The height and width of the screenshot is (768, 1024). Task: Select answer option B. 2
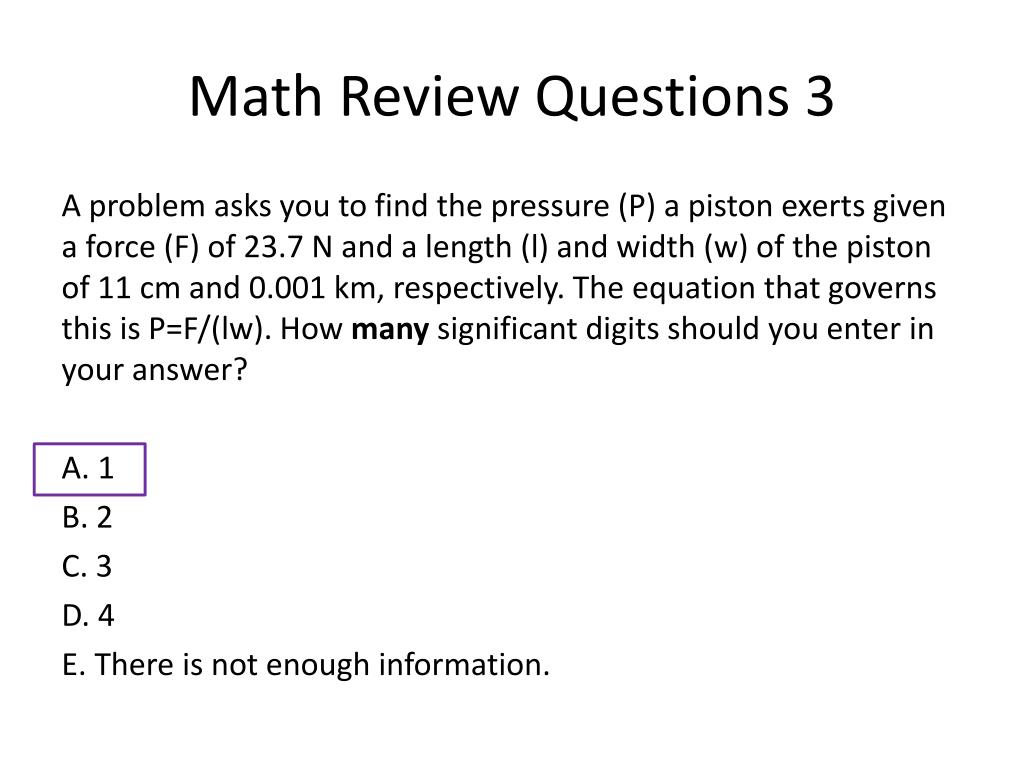[87, 517]
